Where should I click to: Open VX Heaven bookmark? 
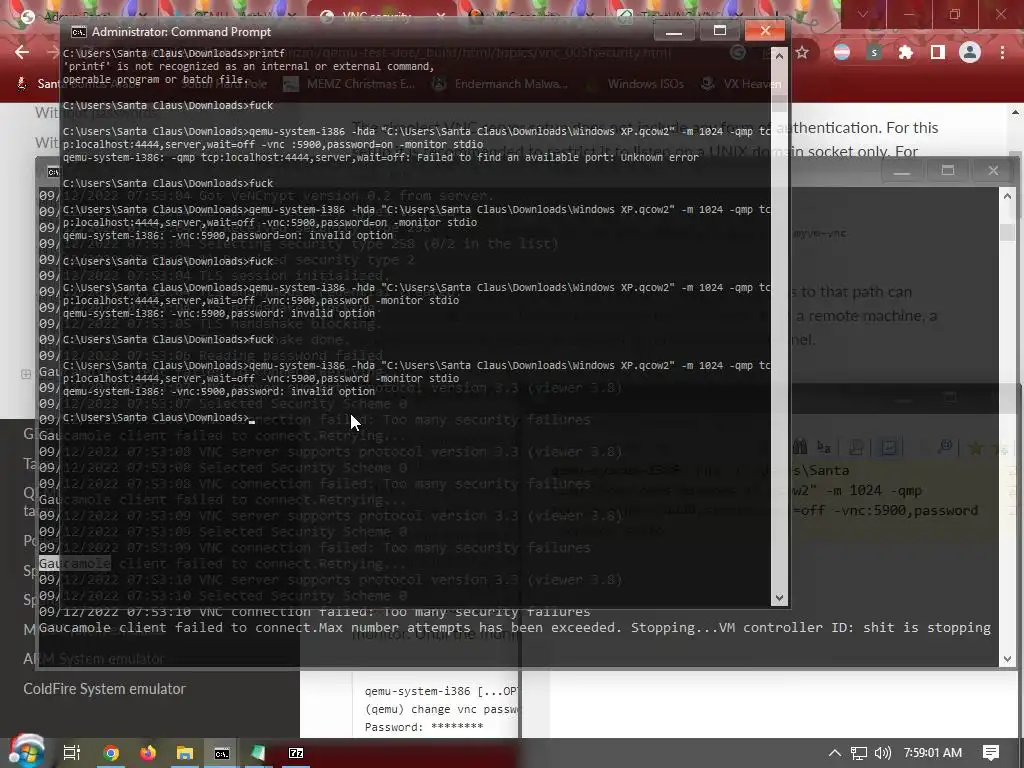(x=742, y=84)
